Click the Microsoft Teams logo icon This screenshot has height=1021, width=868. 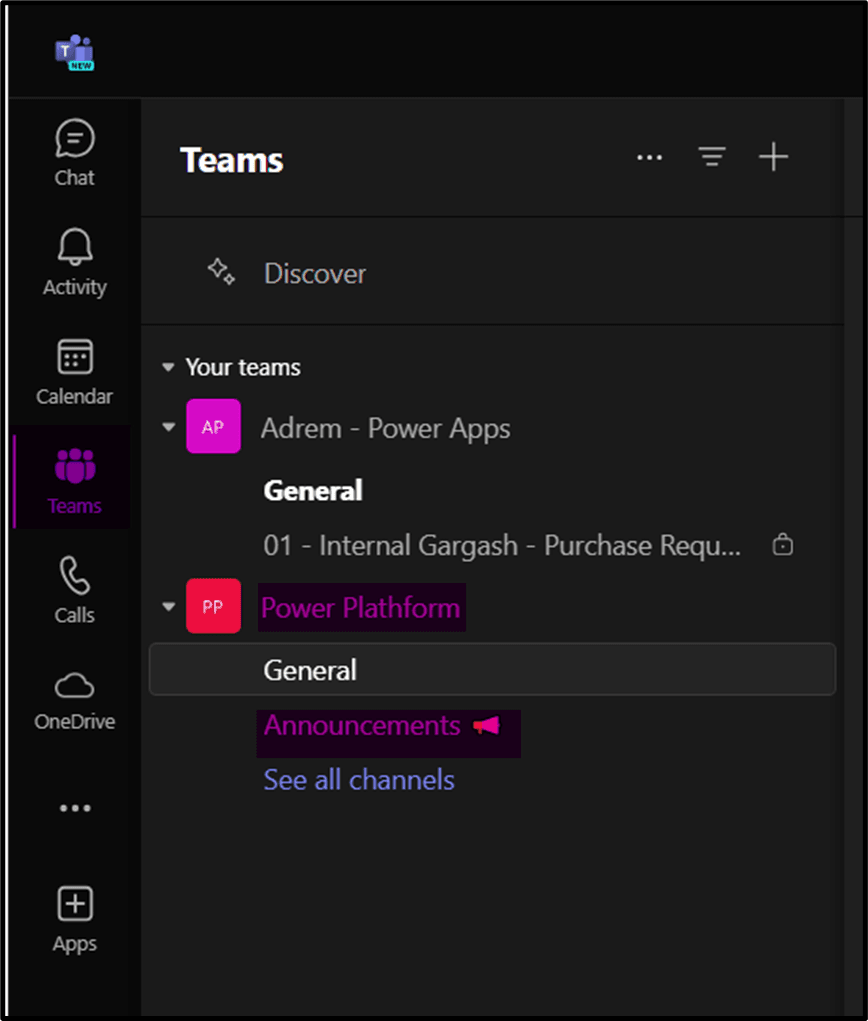(x=74, y=51)
